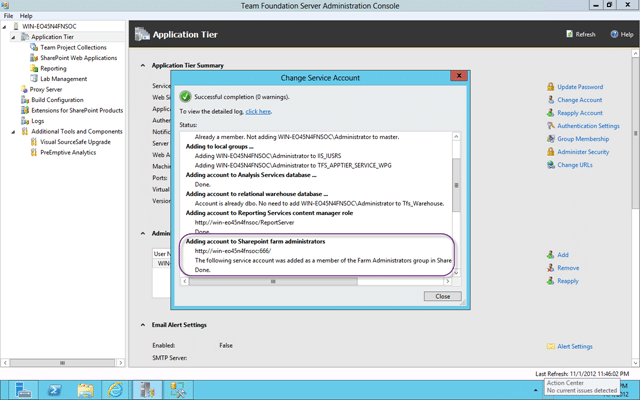This screenshot has height=400, width=640.
Task: Select the Proxy Server tree icon
Action: pos(24,89)
